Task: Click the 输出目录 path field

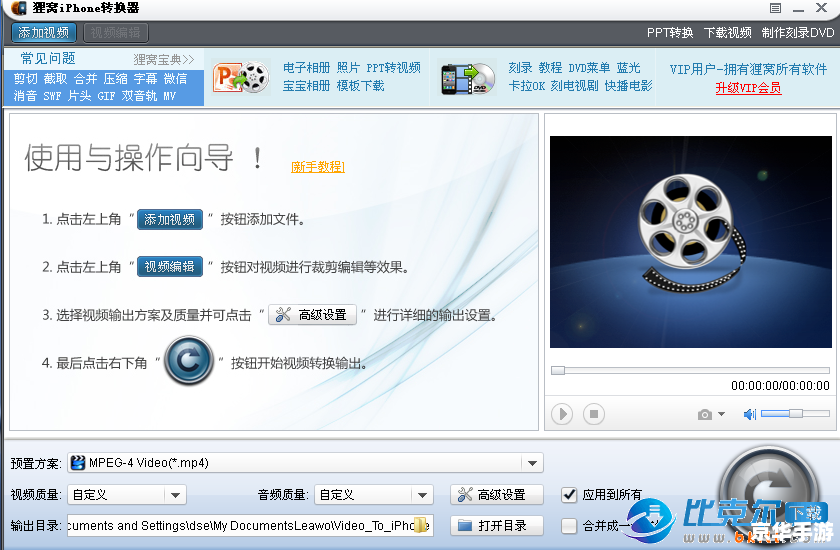Action: click(250, 526)
